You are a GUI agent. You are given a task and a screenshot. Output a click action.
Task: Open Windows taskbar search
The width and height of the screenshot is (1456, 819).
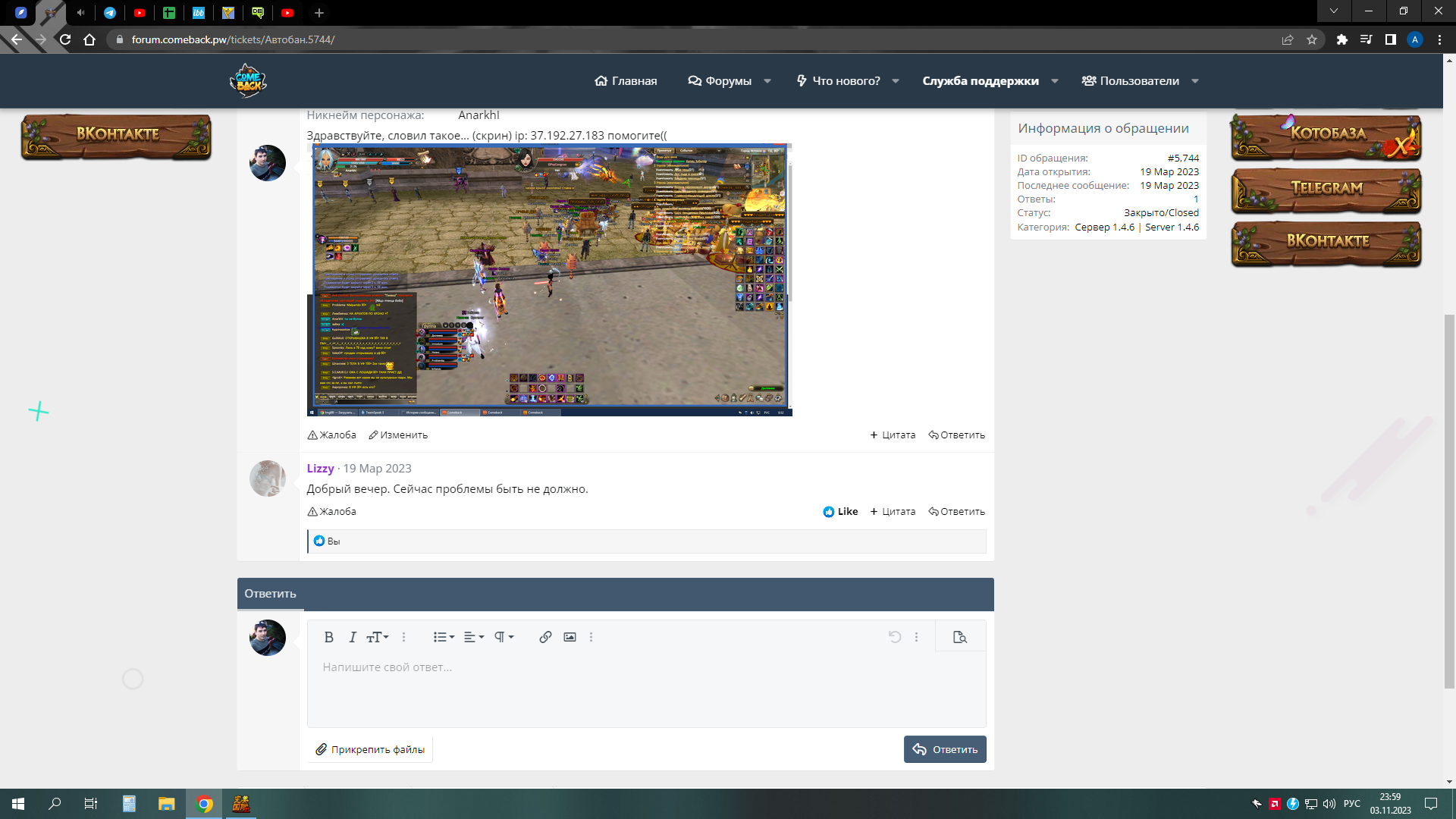tap(55, 804)
